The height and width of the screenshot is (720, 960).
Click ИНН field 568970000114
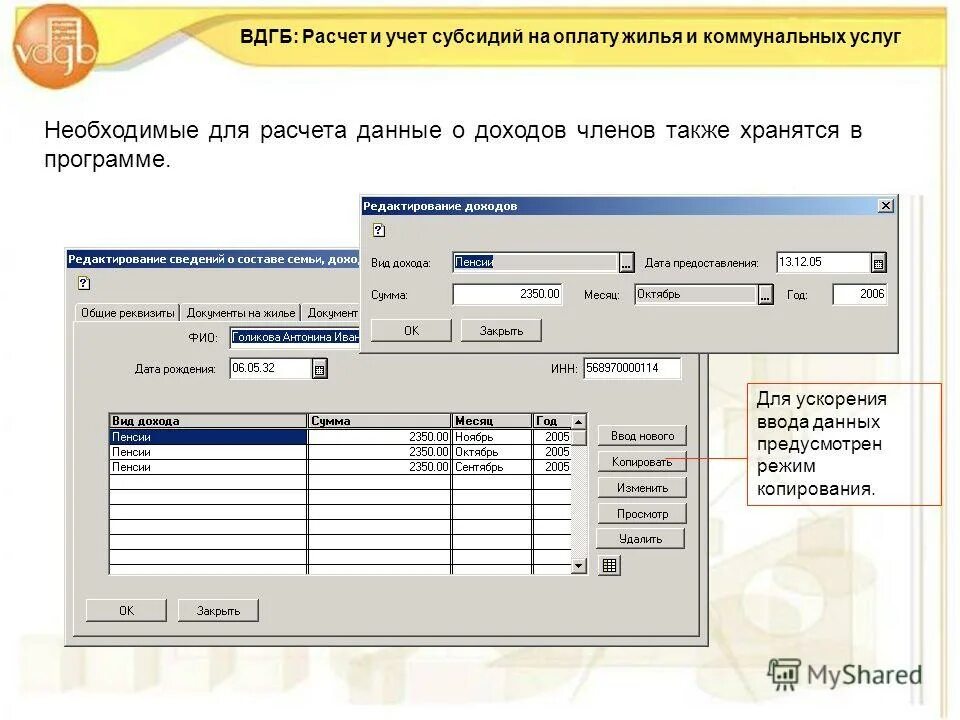pyautogui.click(x=632, y=369)
